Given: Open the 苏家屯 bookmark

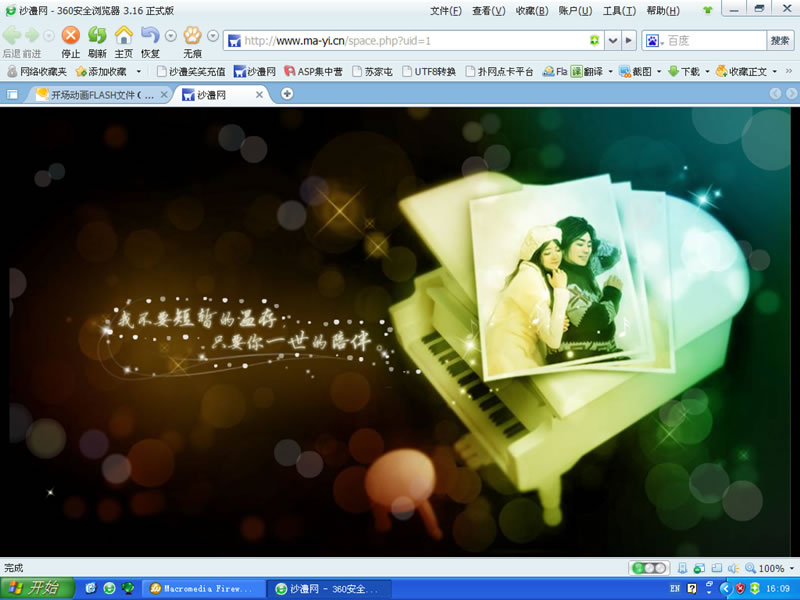Looking at the screenshot, I should 372,72.
